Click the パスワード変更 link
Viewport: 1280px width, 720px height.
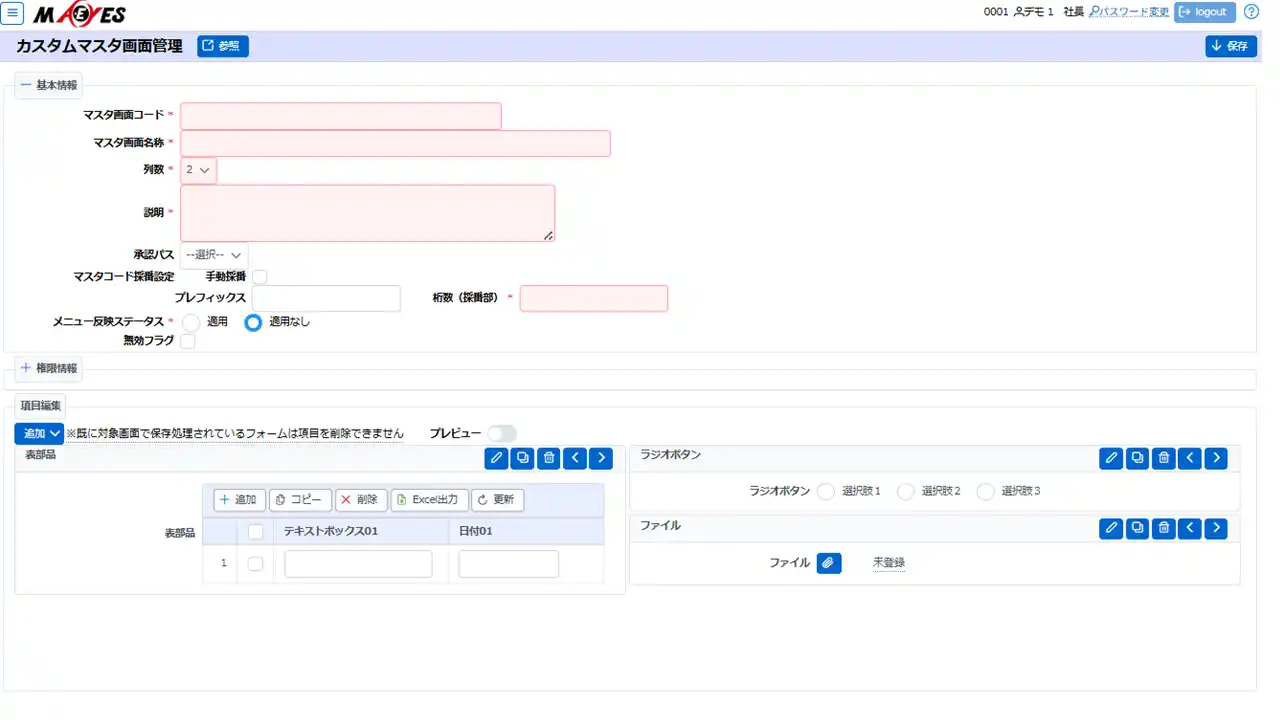tap(1129, 12)
